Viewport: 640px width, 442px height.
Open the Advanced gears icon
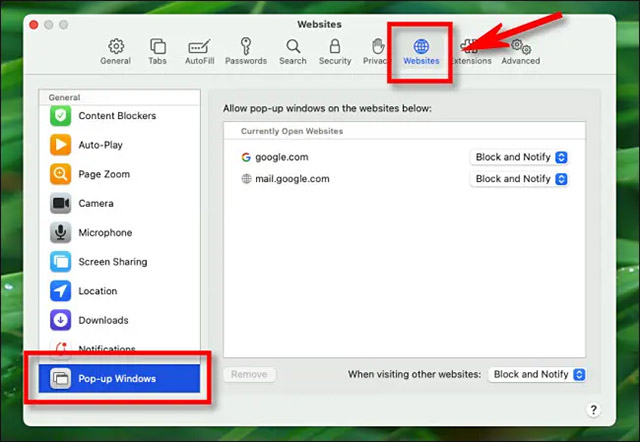(x=521, y=47)
